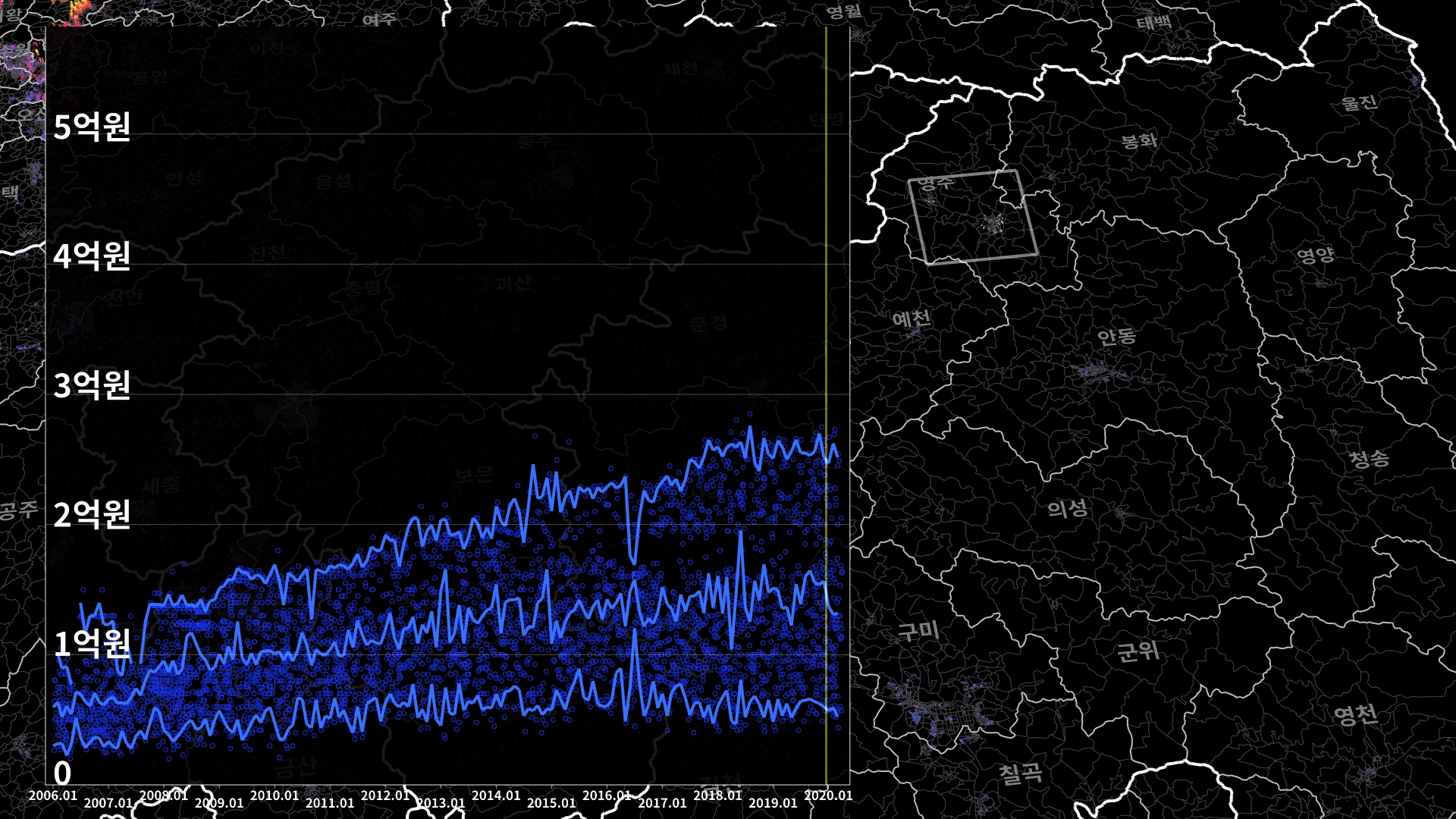Click the 군위 region label
1456x819 pixels.
(x=1138, y=651)
